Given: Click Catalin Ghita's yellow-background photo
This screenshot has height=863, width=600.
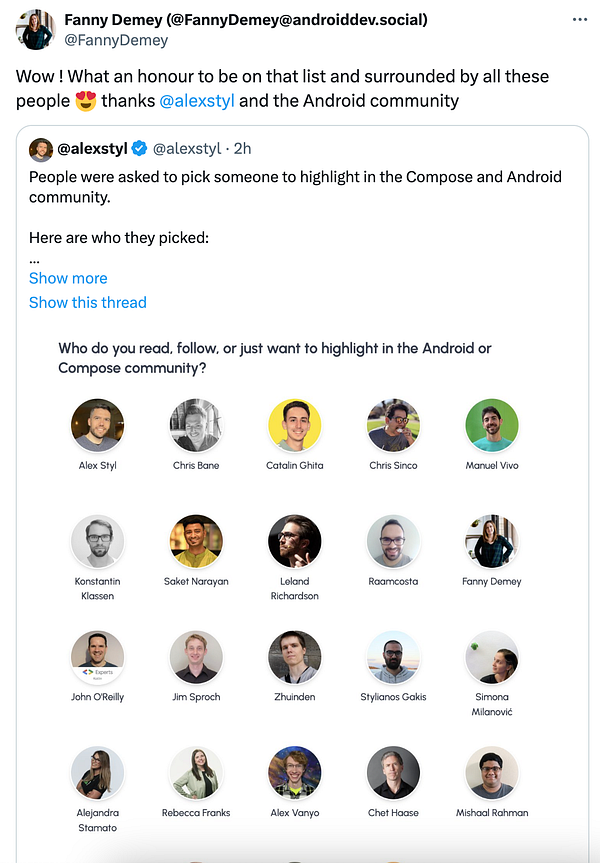Looking at the screenshot, I should (294, 425).
